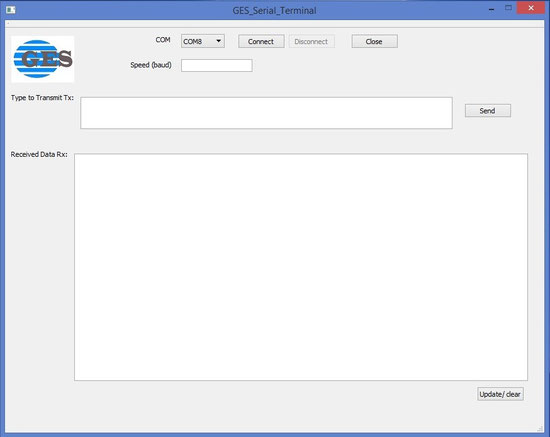Close the window with the red X
Screen dimensions: 550x437
click(531, 8)
